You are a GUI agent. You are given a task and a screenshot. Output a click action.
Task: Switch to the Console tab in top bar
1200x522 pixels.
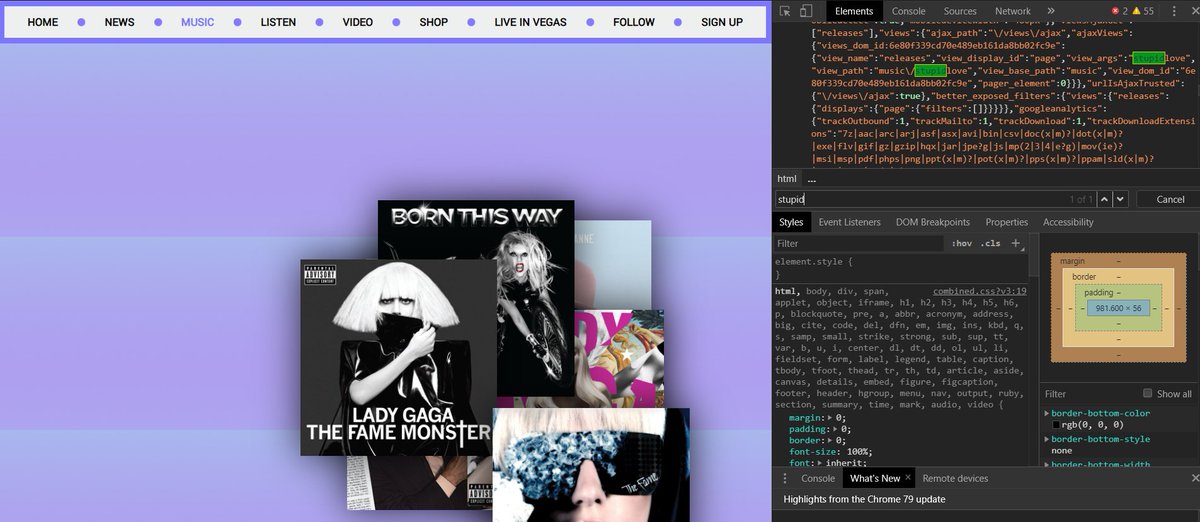tap(908, 11)
